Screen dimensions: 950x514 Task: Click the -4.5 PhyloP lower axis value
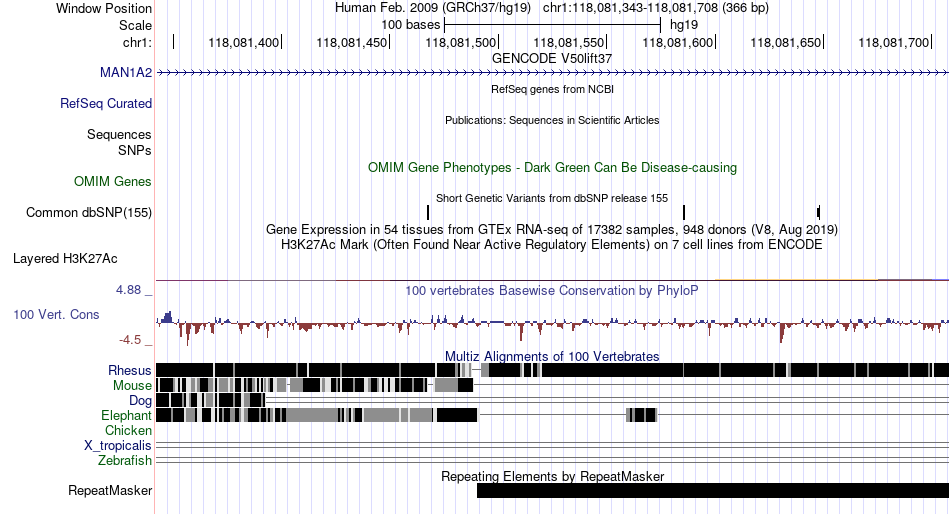(x=130, y=340)
